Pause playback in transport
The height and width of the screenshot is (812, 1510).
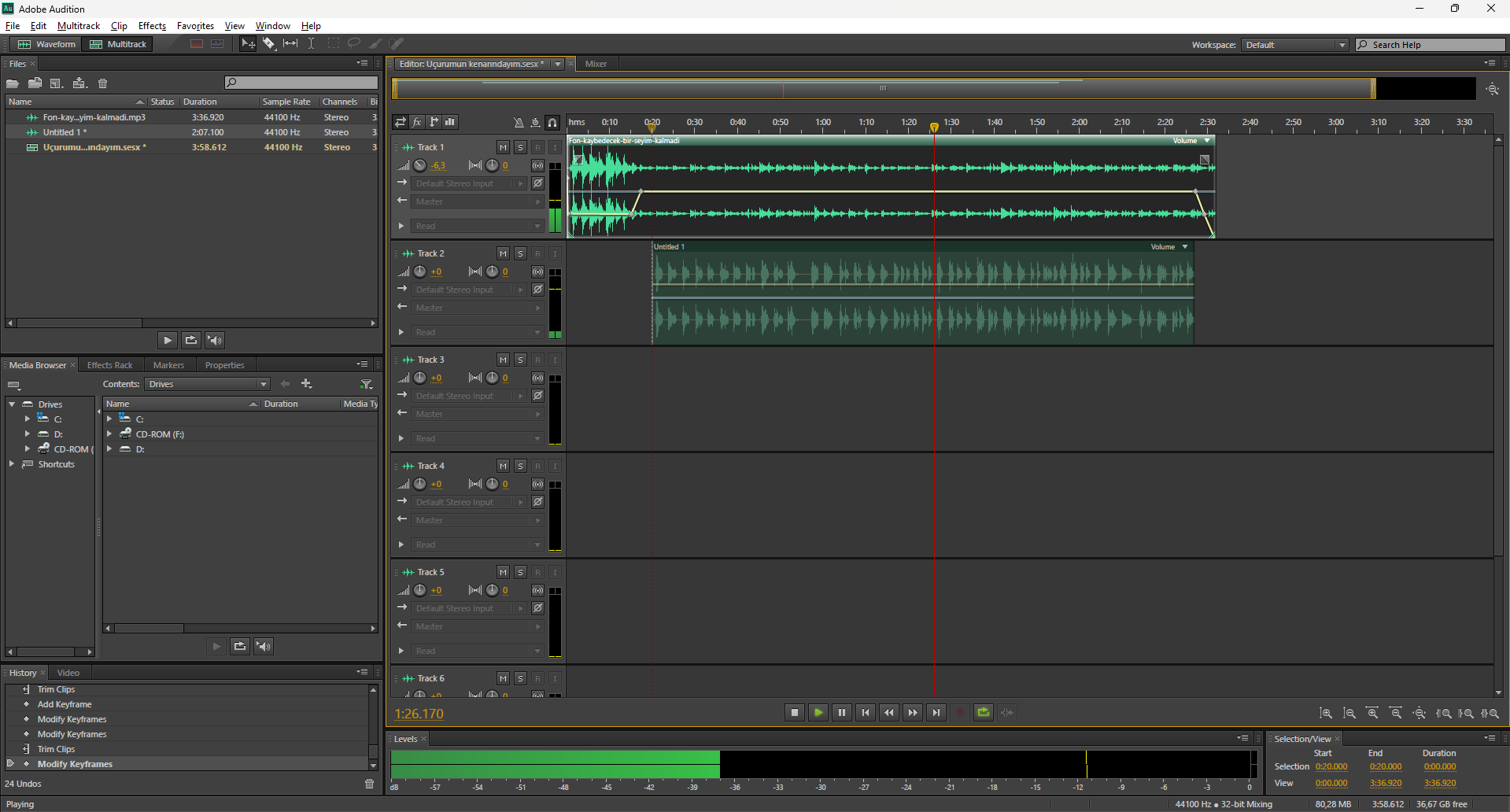click(x=842, y=713)
